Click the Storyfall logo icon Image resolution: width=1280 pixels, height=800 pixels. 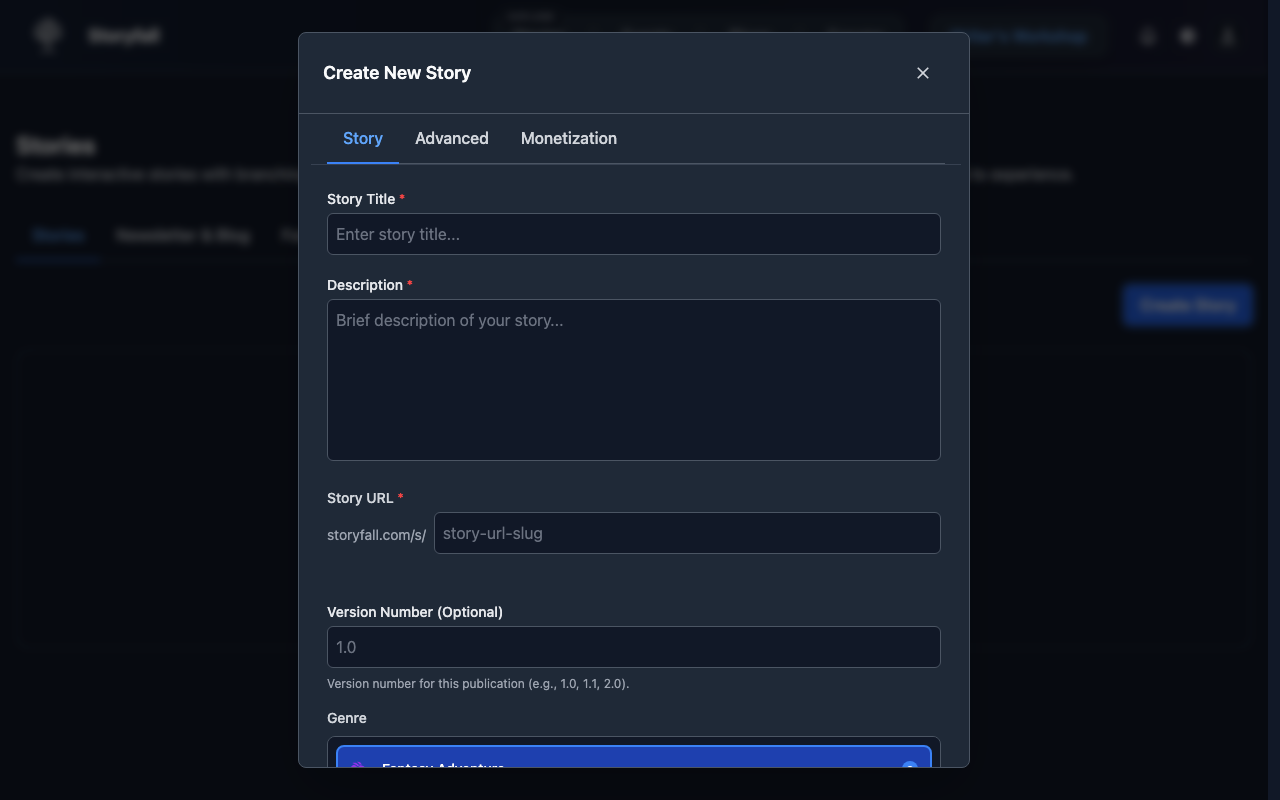pyautogui.click(x=47, y=35)
